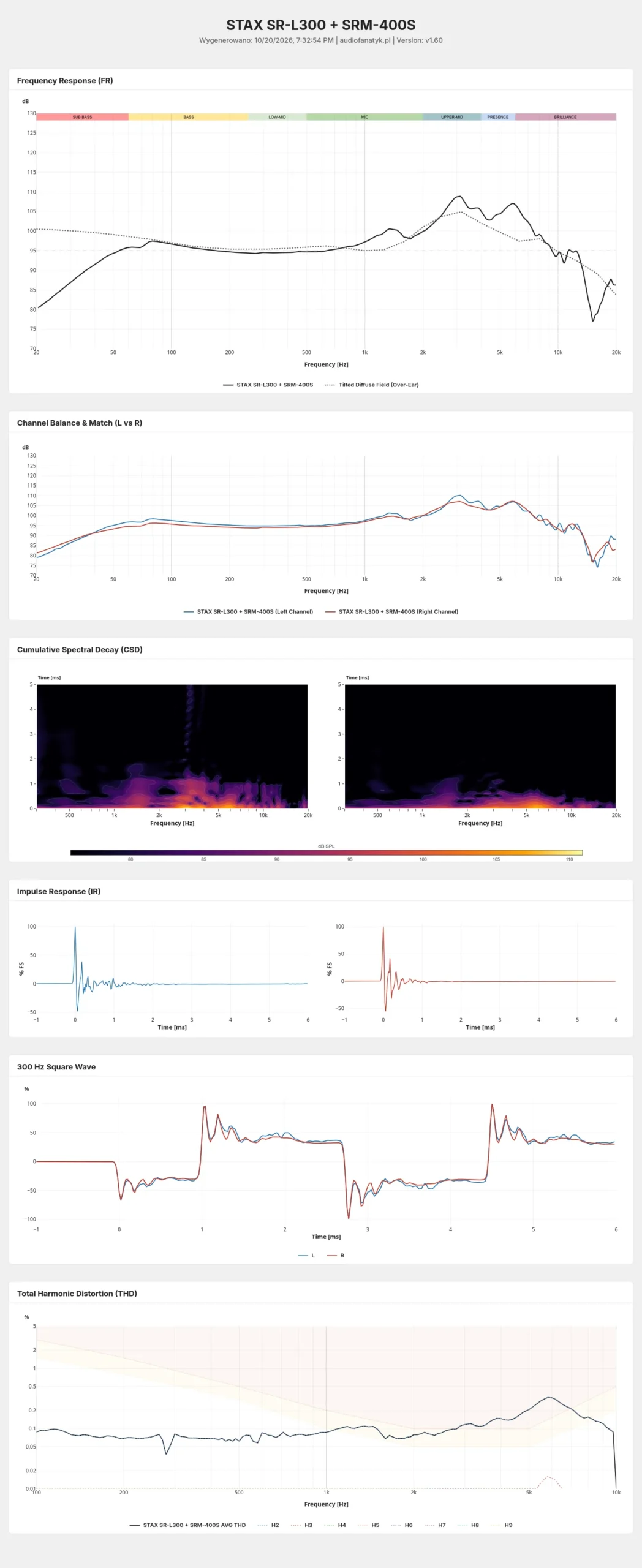
Task: Click the right CSD spectrogram plot
Action: [480, 747]
